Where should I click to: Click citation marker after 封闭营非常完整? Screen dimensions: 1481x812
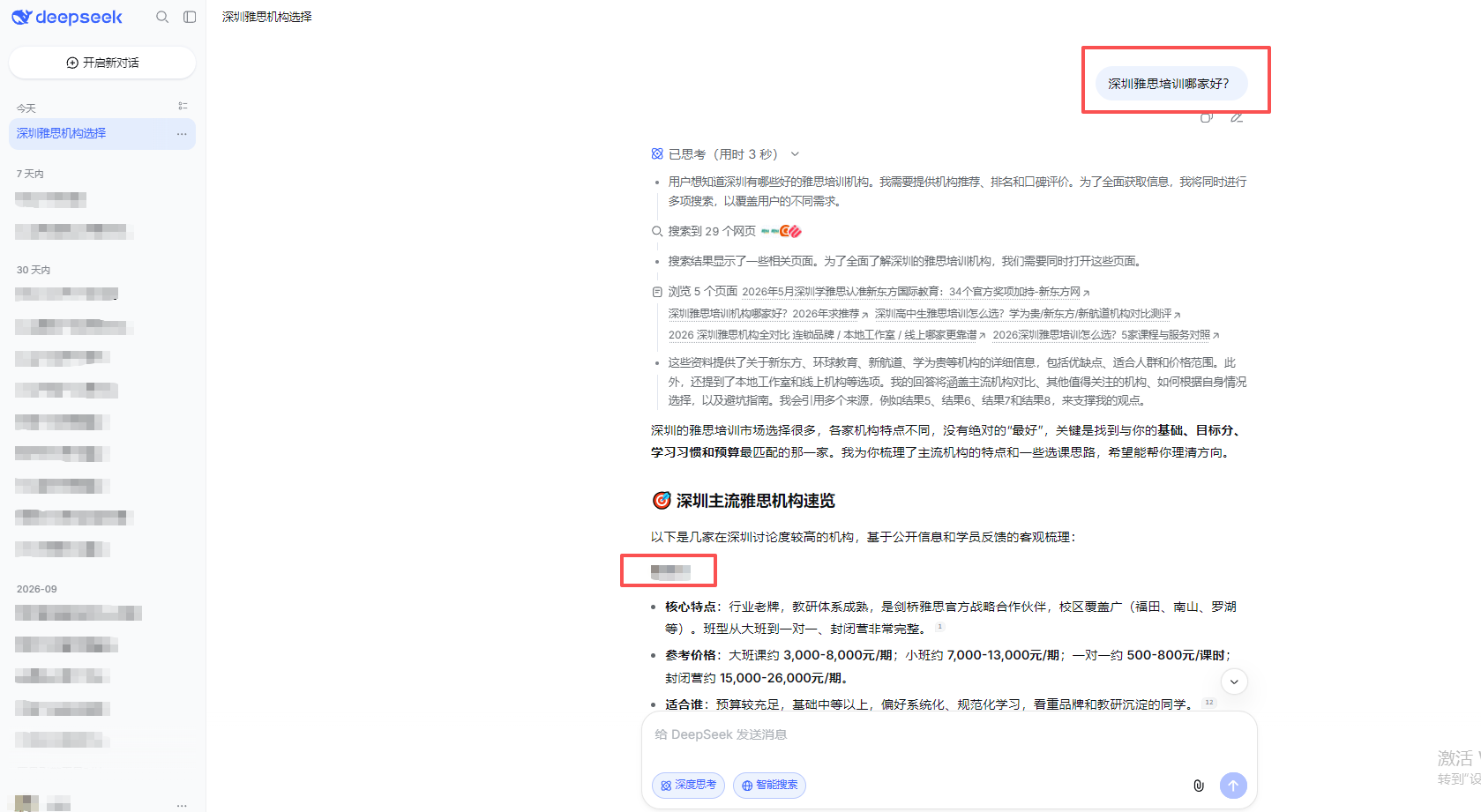pyautogui.click(x=939, y=627)
